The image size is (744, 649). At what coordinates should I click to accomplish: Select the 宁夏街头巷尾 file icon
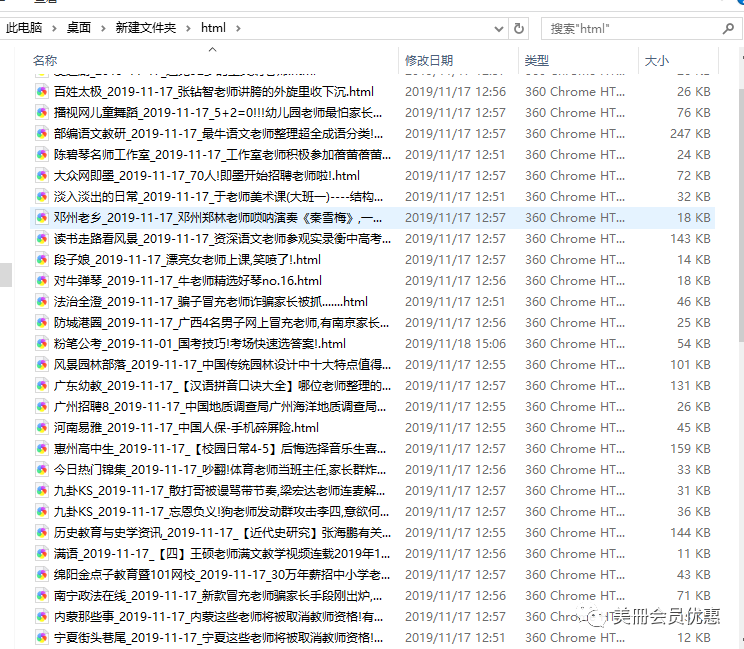[x=42, y=638]
